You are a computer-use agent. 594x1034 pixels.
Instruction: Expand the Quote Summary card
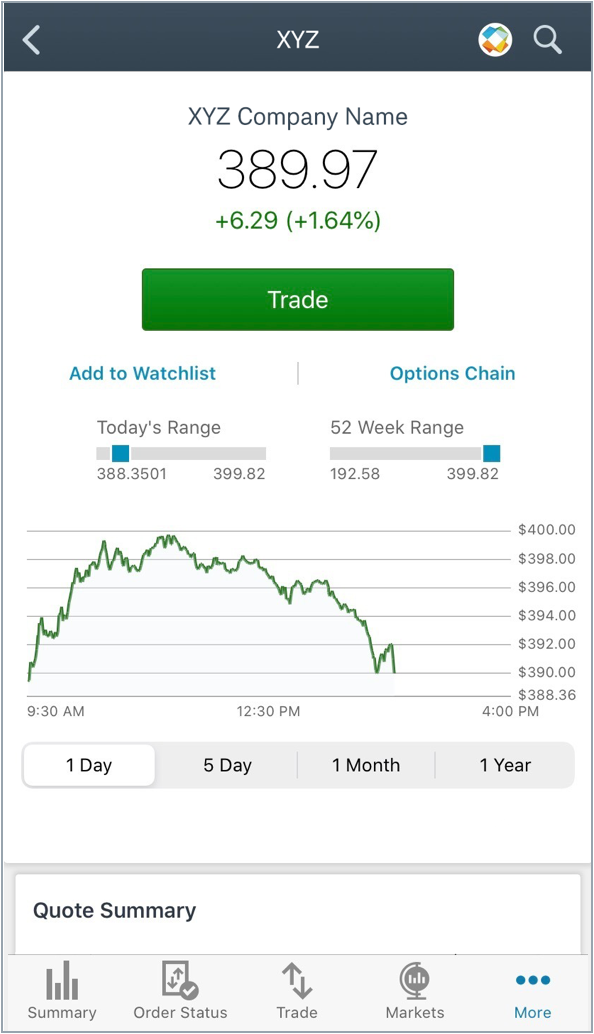(298, 913)
